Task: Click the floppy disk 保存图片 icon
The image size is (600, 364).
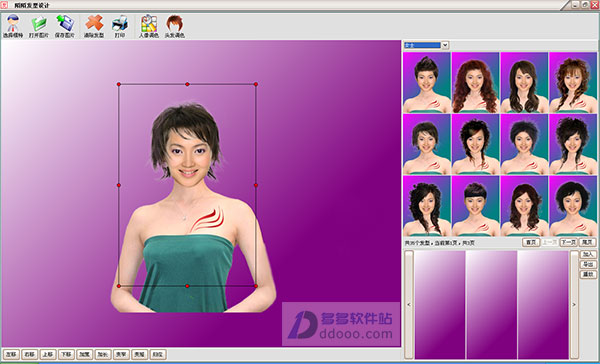Action: pos(65,26)
